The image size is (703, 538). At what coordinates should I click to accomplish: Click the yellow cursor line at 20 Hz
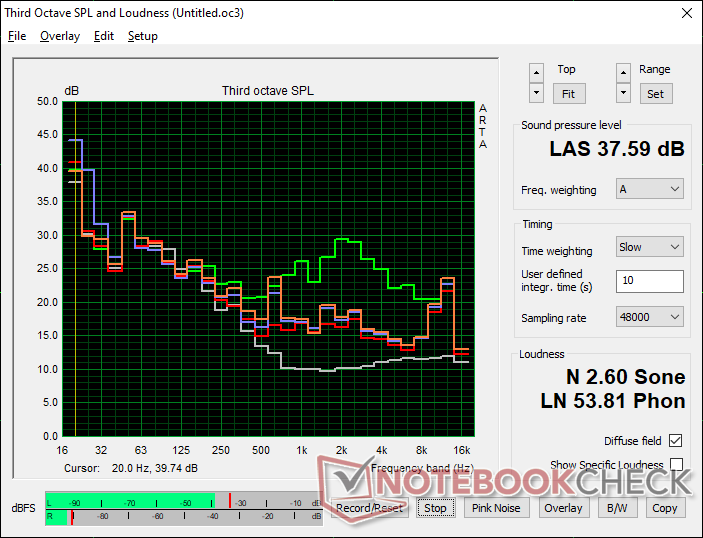(x=75, y=269)
